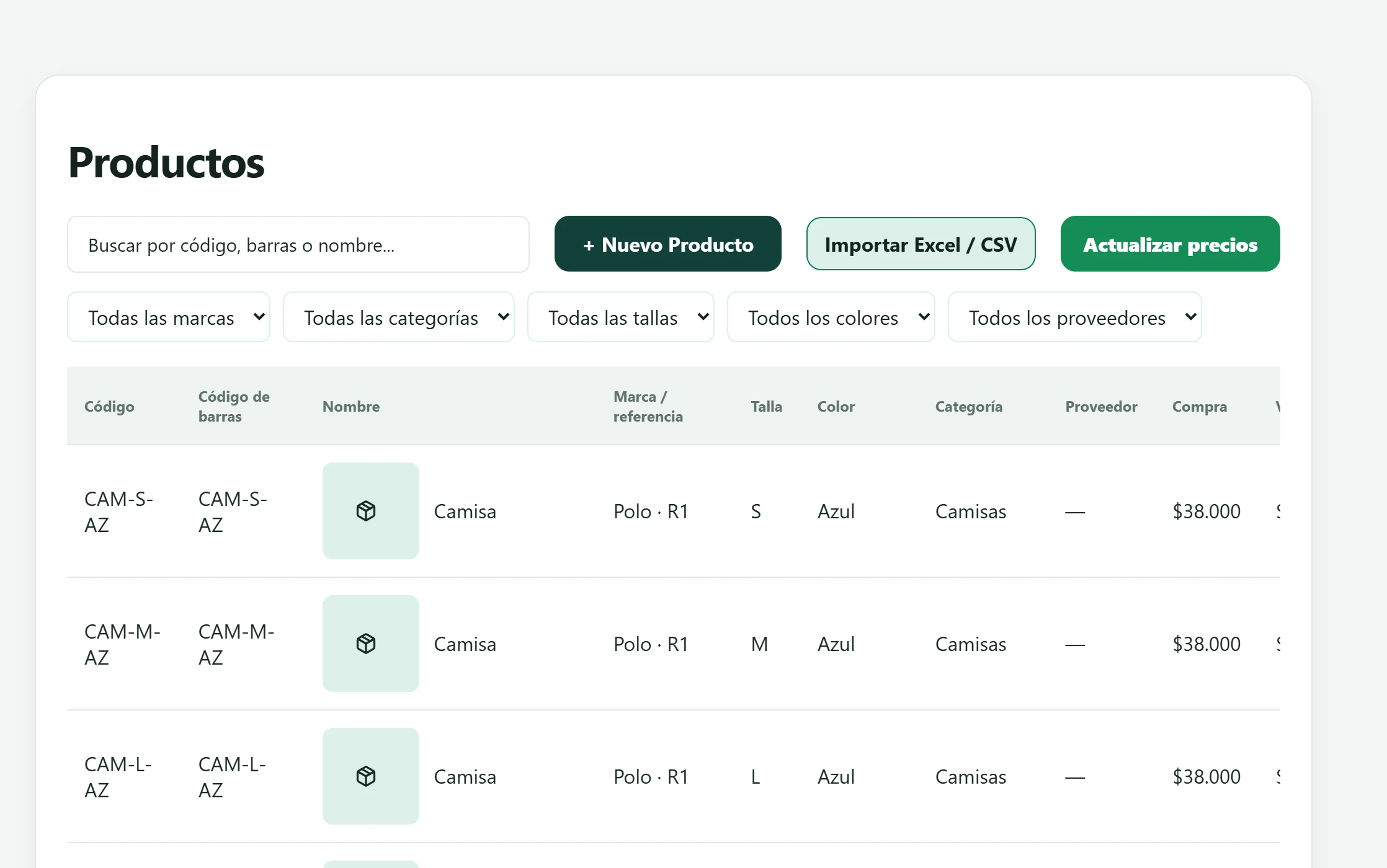Click barcode cell 'CAM-M-AZ' in second column
The height and width of the screenshot is (868, 1387).
coord(236,644)
